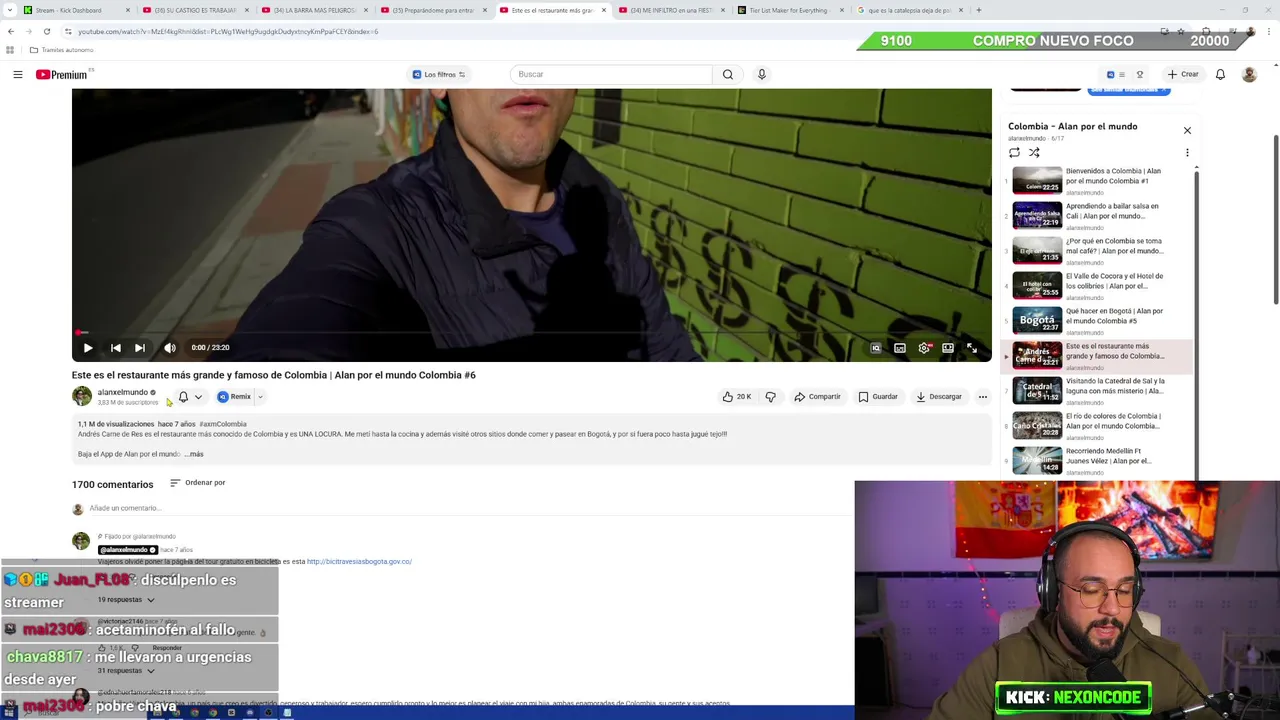
Task: Open the Ordenar por comments sorter
Action: click(197, 483)
